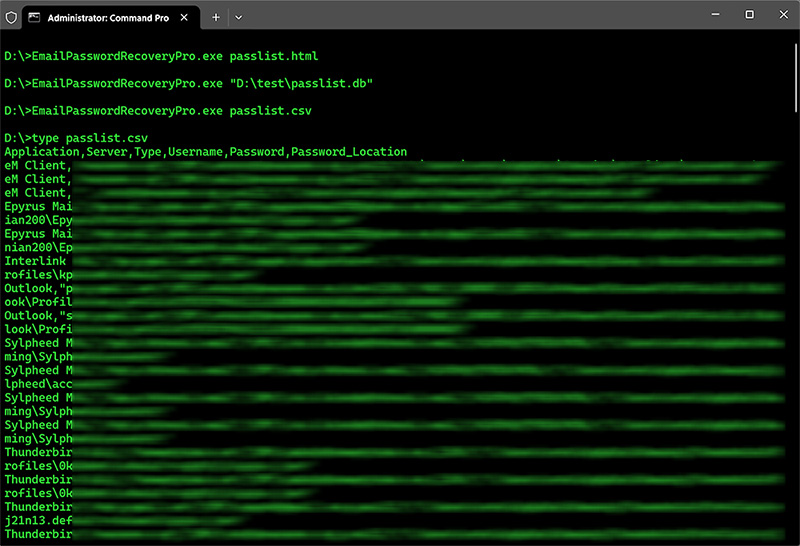Click the Interlink output row

(x=36, y=261)
